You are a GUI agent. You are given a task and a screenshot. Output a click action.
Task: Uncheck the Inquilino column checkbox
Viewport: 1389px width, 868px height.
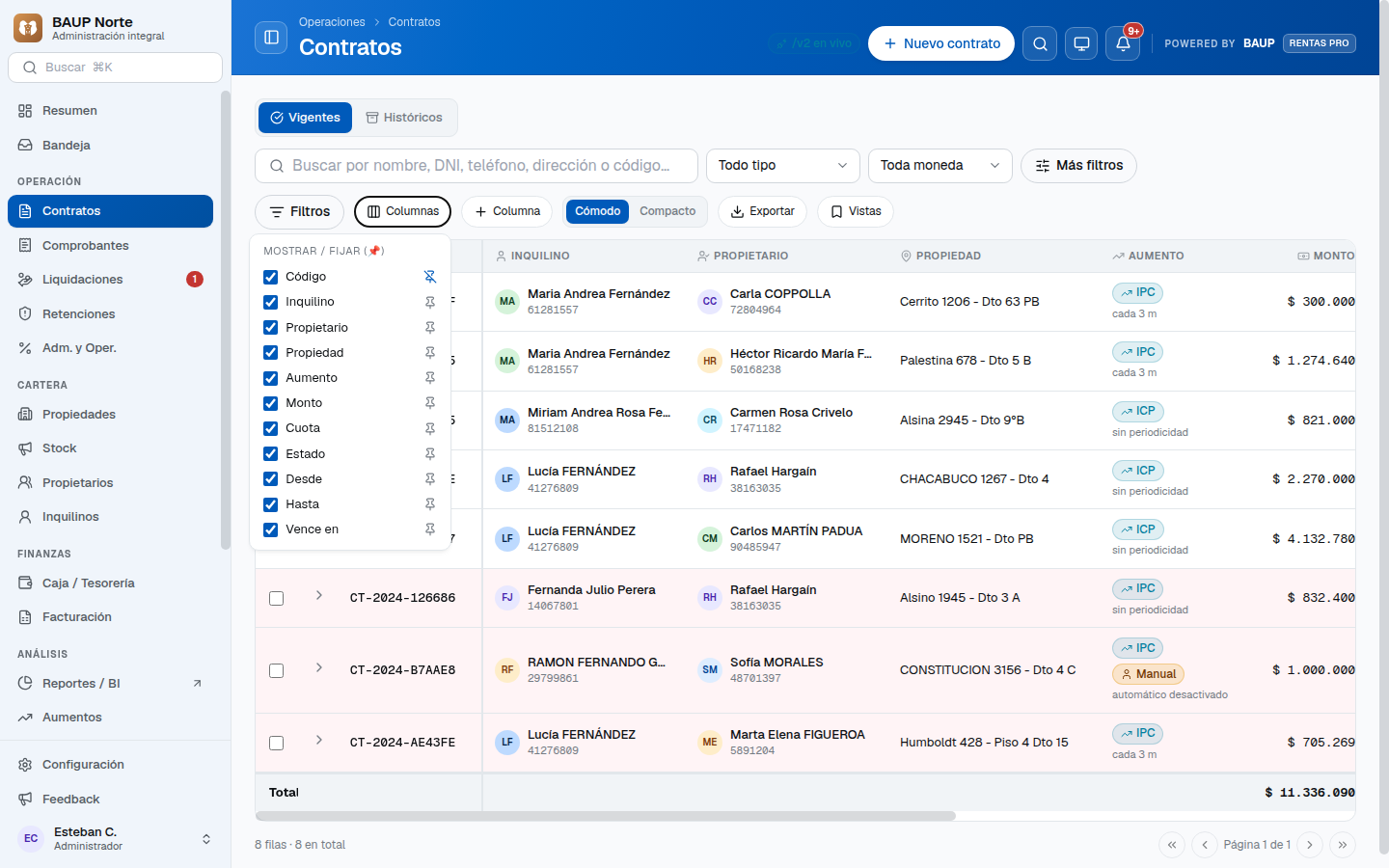(x=271, y=302)
